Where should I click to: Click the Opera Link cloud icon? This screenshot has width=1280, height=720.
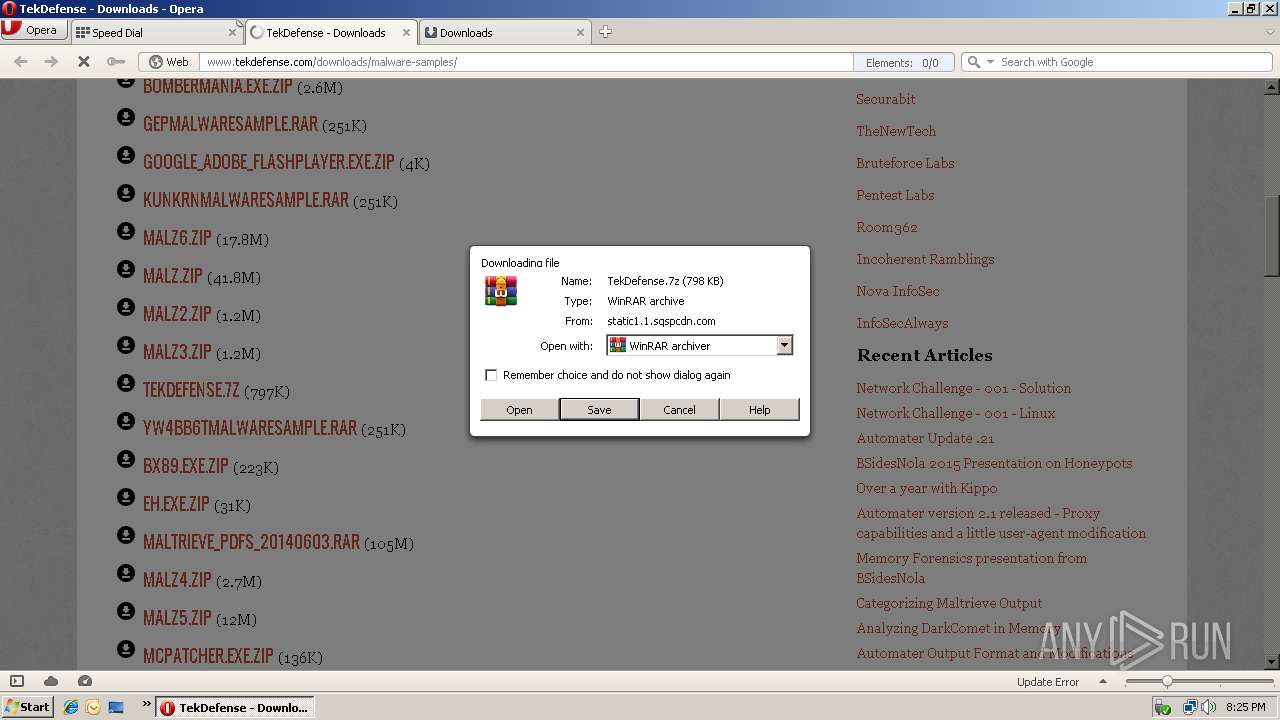click(x=51, y=681)
